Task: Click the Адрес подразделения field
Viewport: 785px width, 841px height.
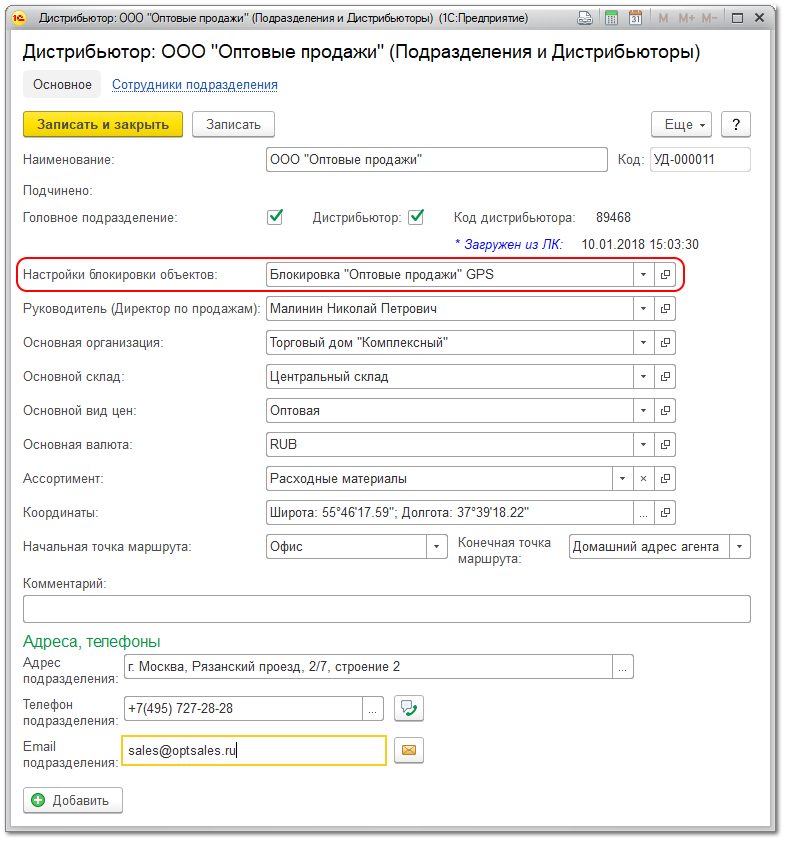Action: 368,667
